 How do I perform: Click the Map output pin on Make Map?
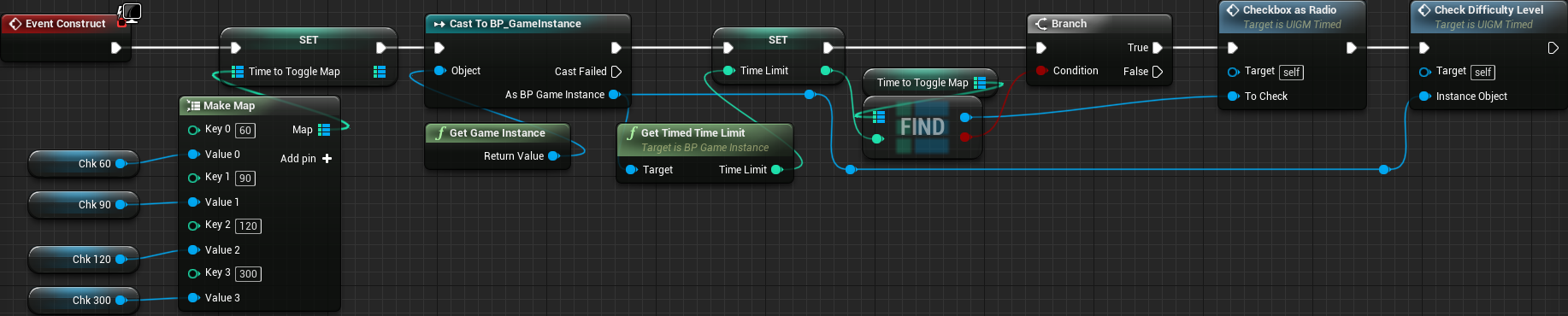(324, 130)
